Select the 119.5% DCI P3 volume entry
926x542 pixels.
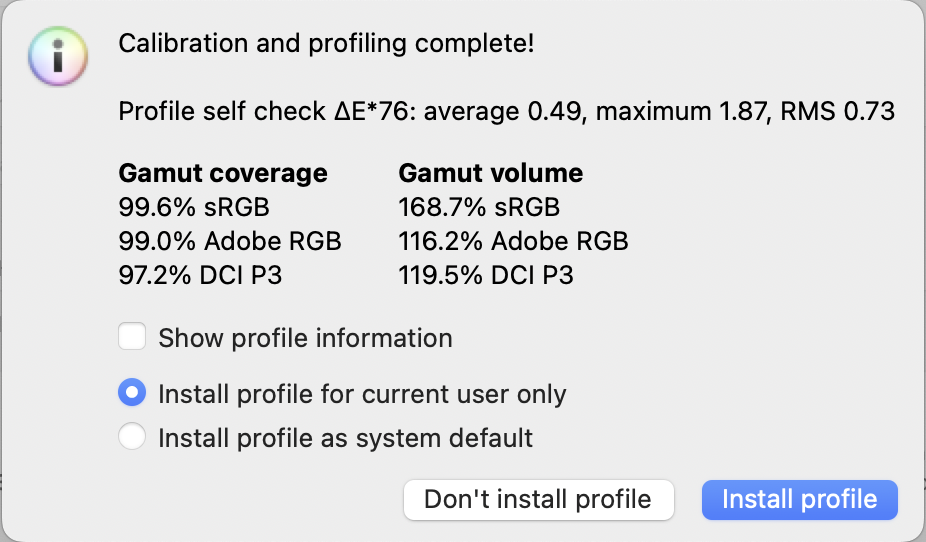tap(486, 274)
